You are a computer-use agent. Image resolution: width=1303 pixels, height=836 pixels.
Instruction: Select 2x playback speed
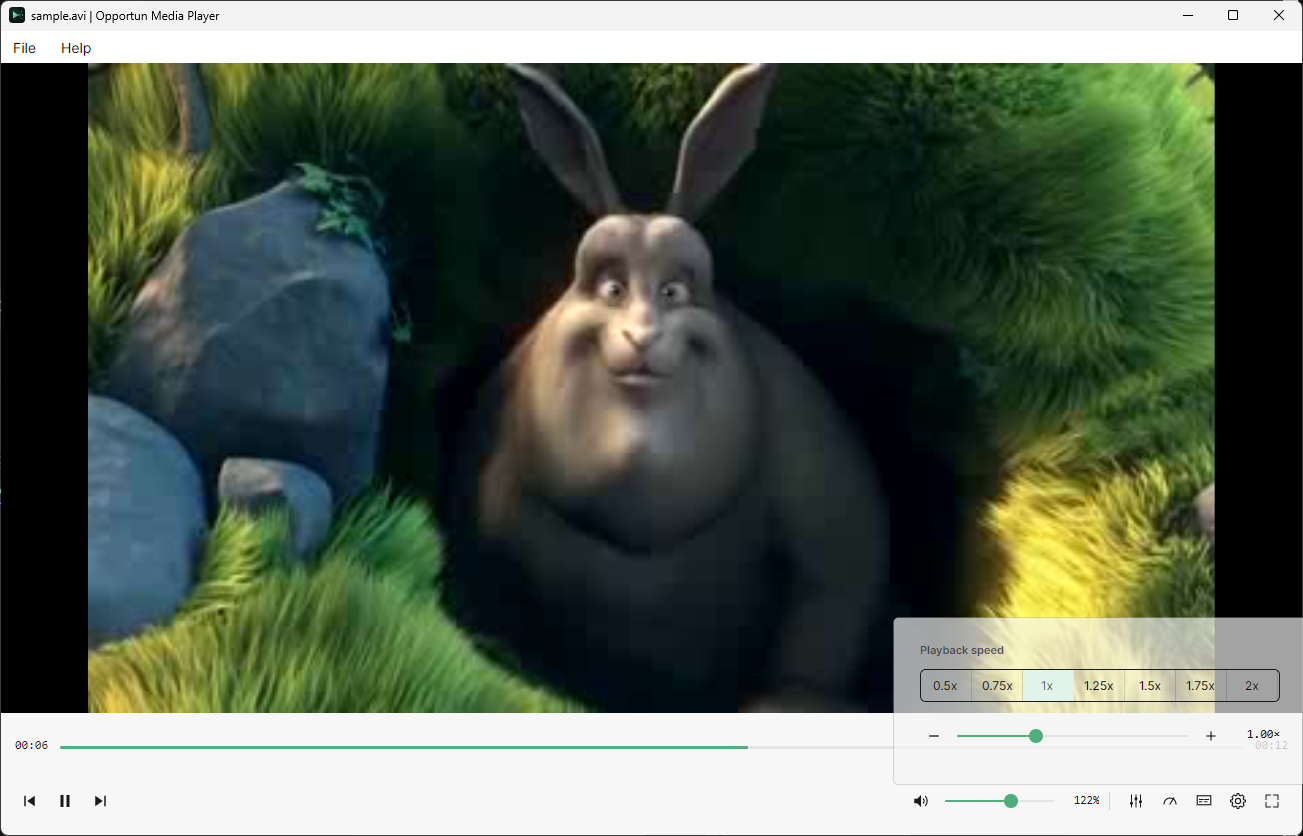pyautogui.click(x=1252, y=686)
